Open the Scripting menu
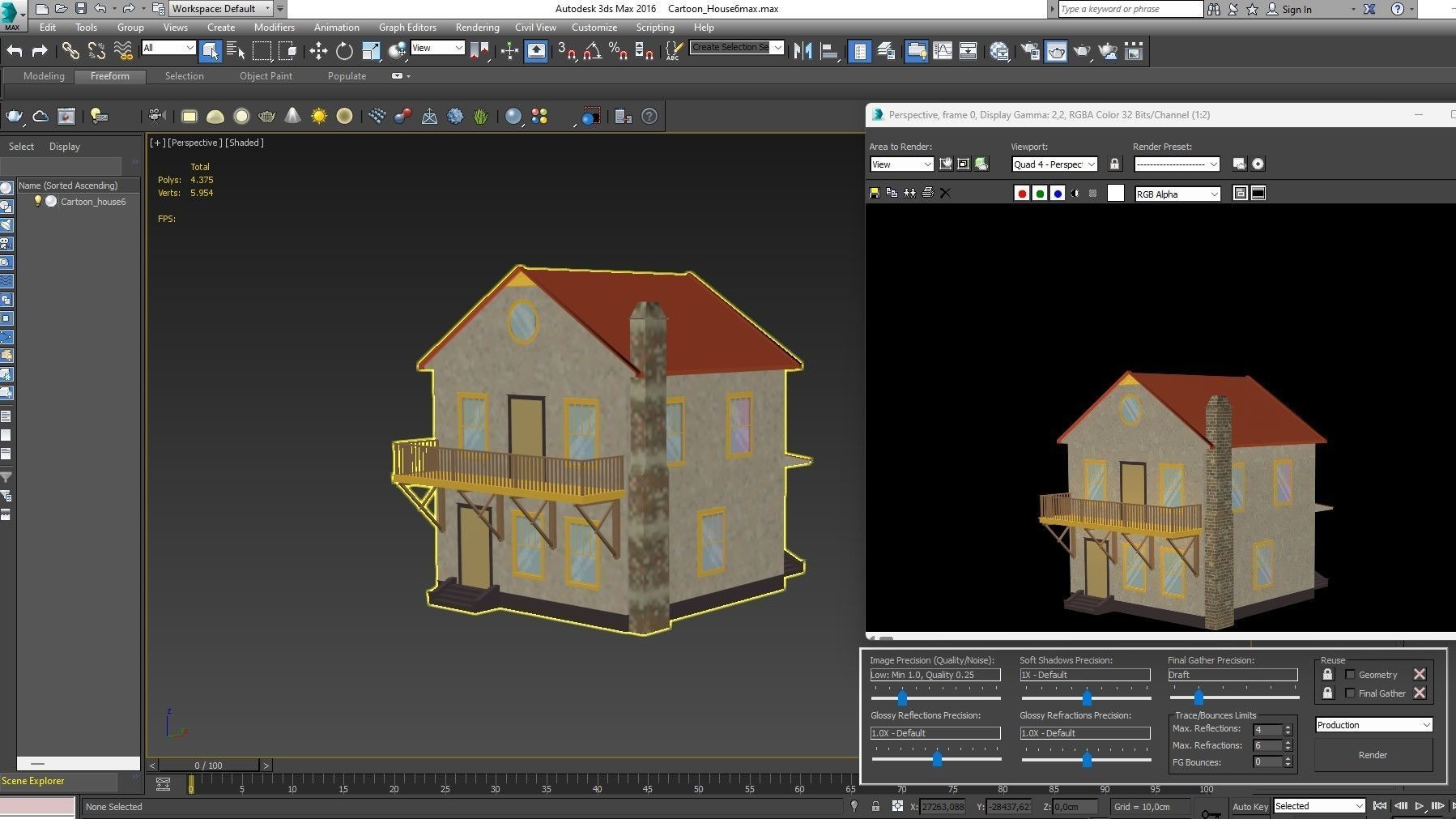Screen dimensions: 1456x819 pyautogui.click(x=654, y=27)
